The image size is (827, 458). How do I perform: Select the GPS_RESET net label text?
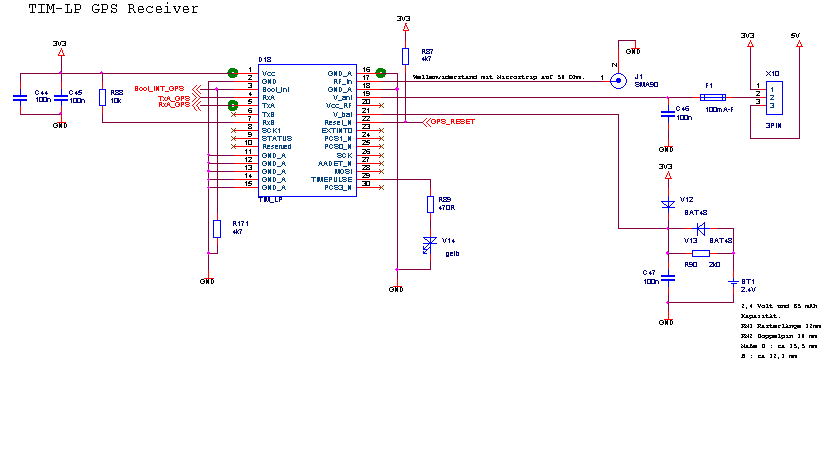coord(453,122)
